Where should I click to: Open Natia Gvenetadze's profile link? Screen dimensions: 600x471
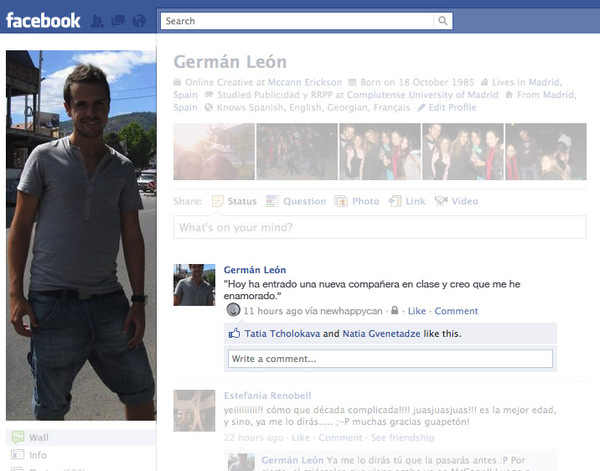point(381,334)
